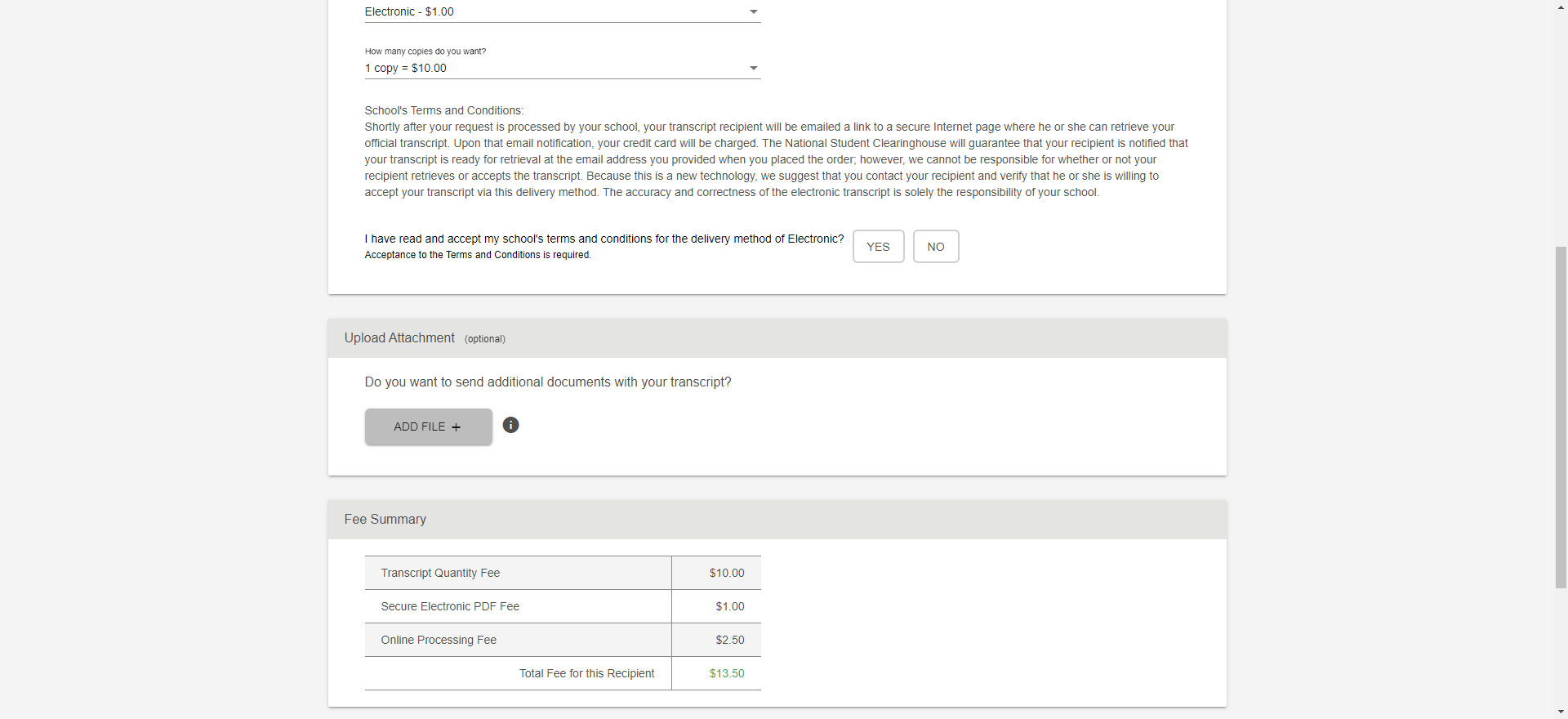This screenshot has width=1568, height=719.
Task: Select the Transcript Quantity Fee row label
Action: (440, 574)
